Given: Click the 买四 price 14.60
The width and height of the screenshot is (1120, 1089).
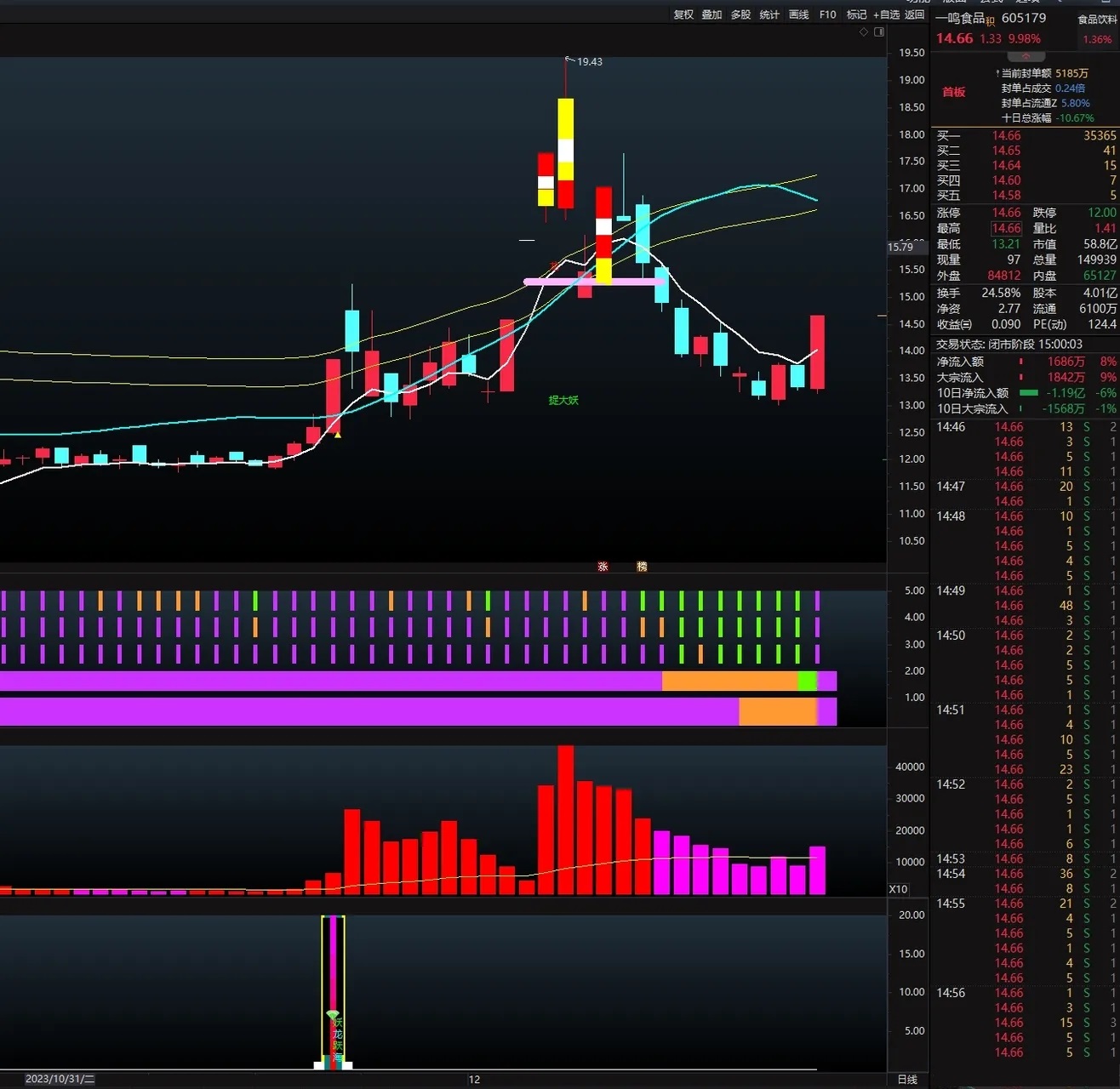Looking at the screenshot, I should (1006, 180).
